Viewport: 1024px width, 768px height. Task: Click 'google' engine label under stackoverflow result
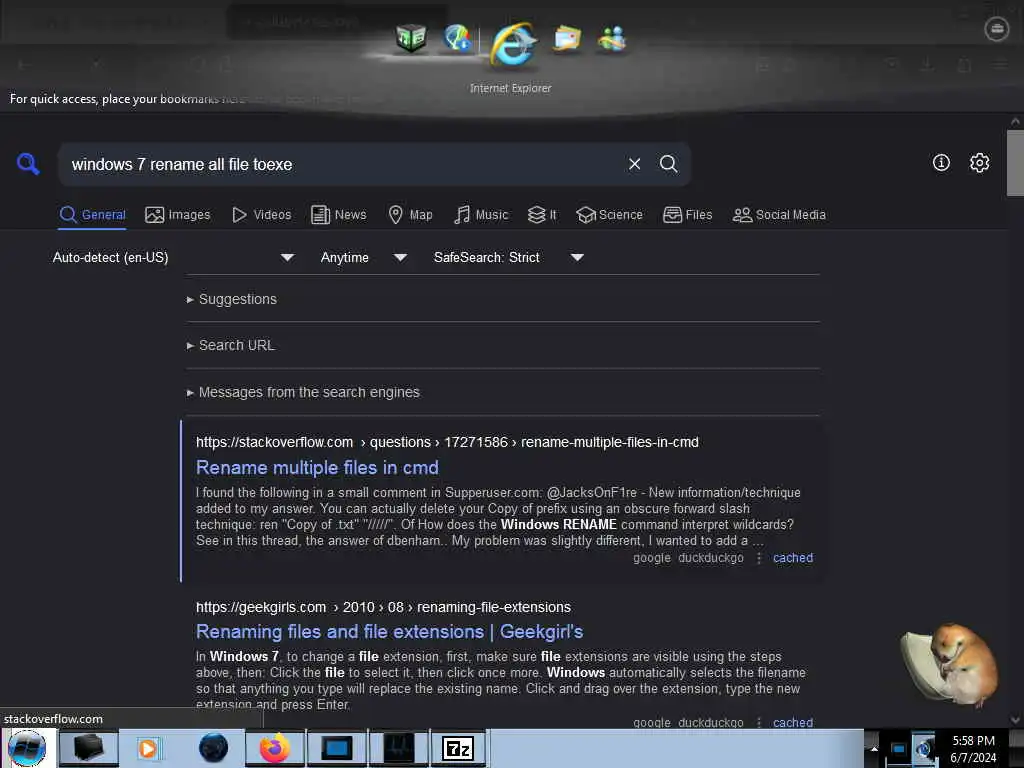(652, 558)
